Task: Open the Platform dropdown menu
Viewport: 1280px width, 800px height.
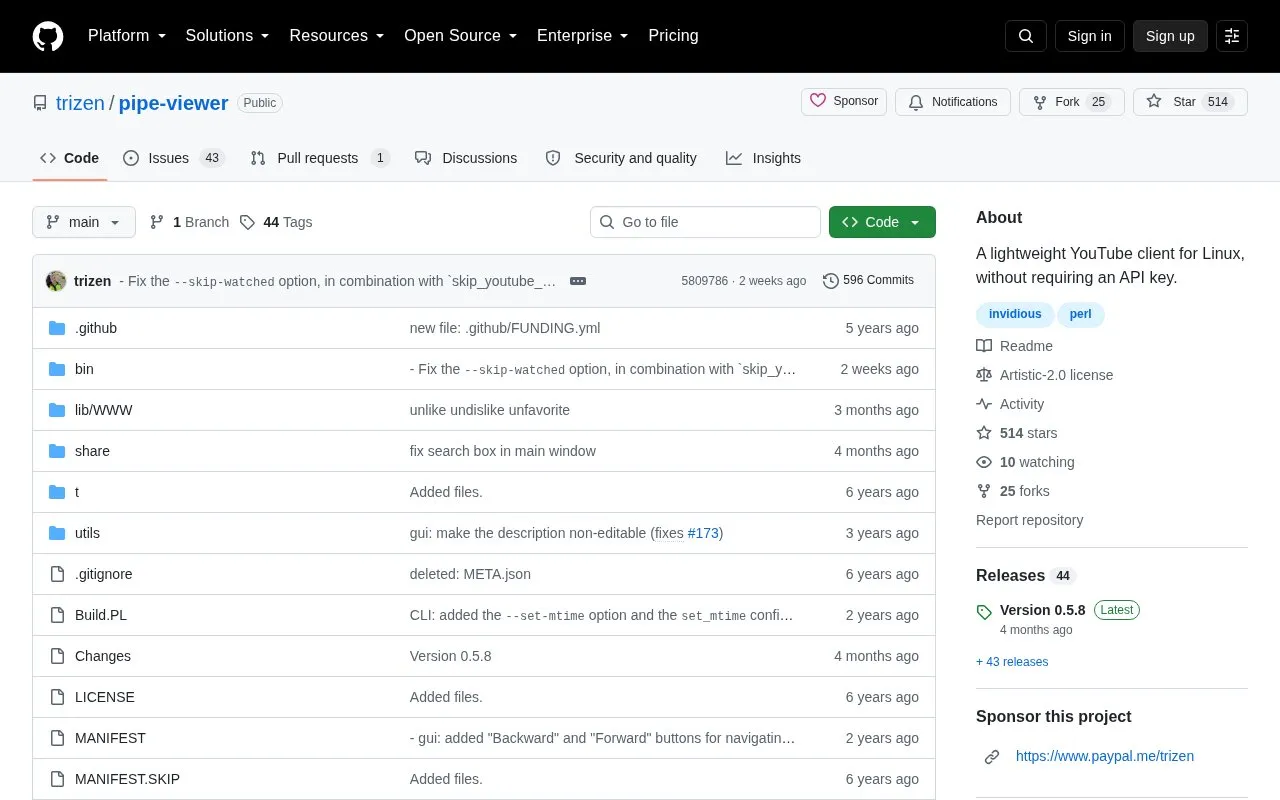Action: (127, 36)
